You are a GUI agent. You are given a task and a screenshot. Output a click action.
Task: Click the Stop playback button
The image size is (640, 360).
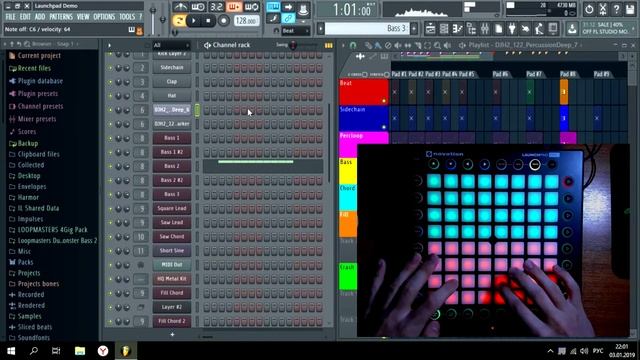(208, 20)
